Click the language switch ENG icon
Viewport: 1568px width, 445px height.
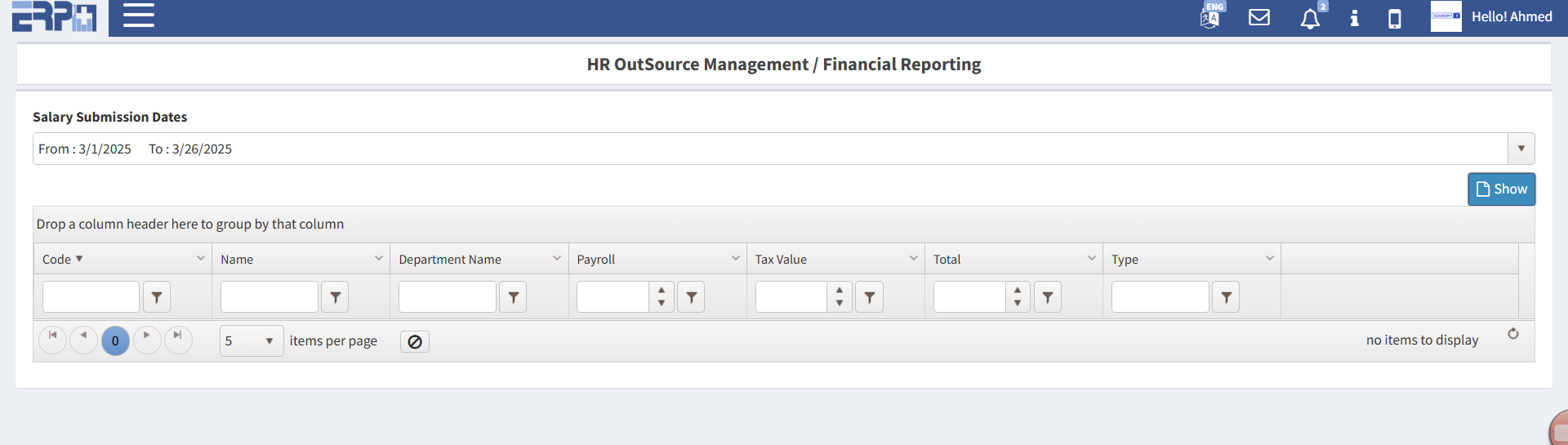tap(1210, 16)
